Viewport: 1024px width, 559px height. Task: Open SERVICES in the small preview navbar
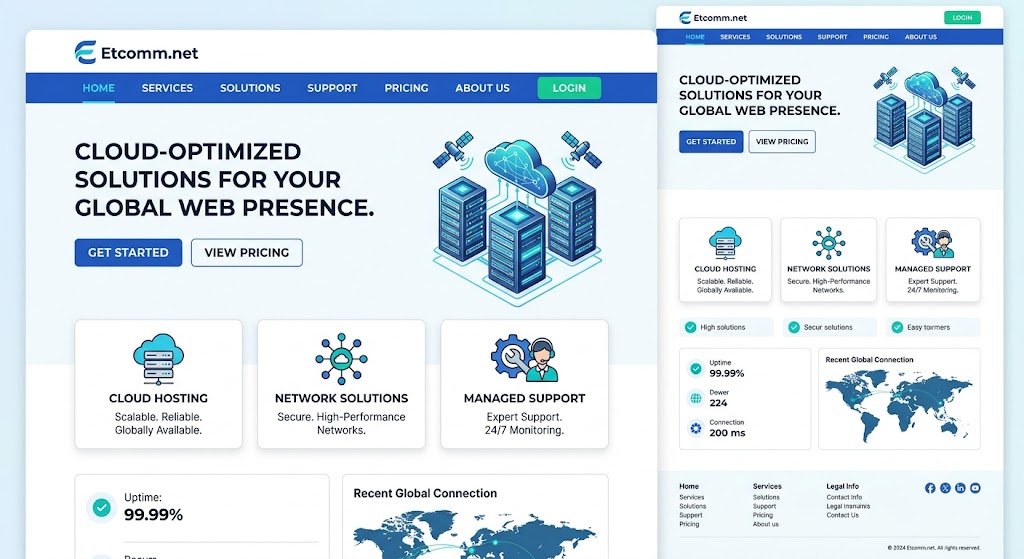[735, 37]
